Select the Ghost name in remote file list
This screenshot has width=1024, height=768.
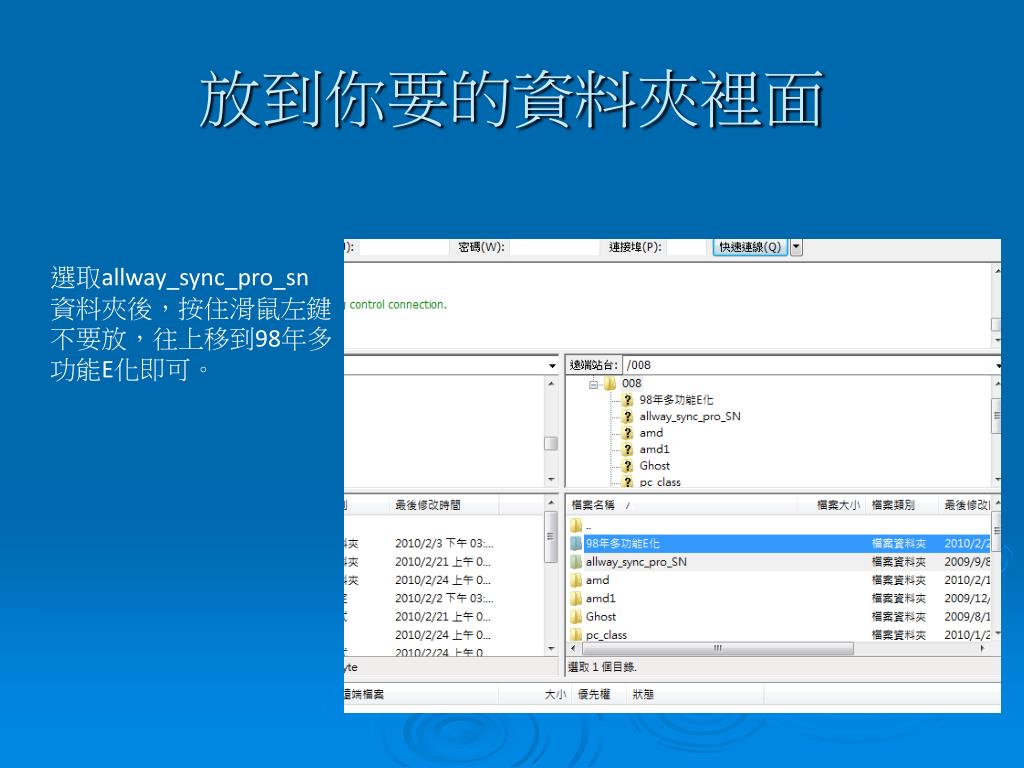601,616
